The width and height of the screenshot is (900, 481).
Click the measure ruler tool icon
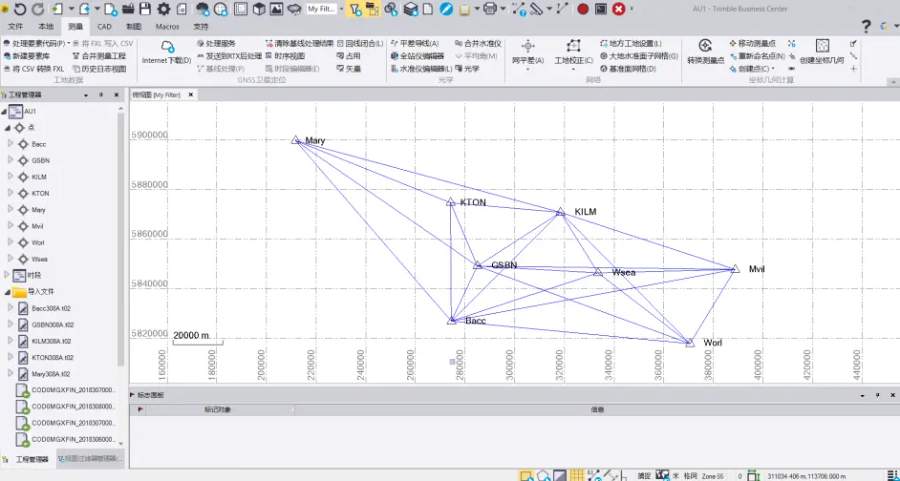[x=537, y=9]
